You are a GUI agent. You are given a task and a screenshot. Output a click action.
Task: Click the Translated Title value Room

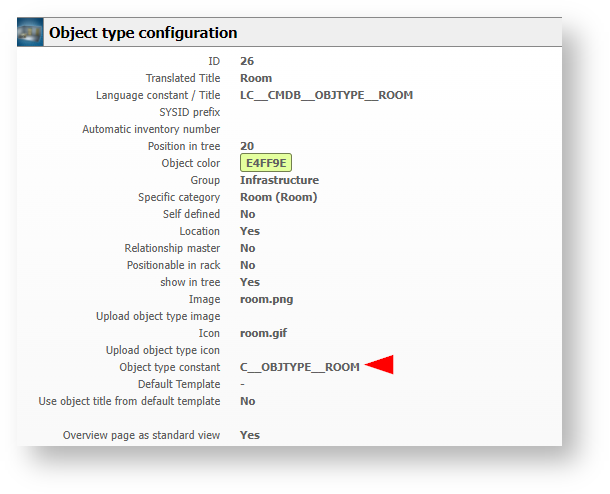(256, 78)
